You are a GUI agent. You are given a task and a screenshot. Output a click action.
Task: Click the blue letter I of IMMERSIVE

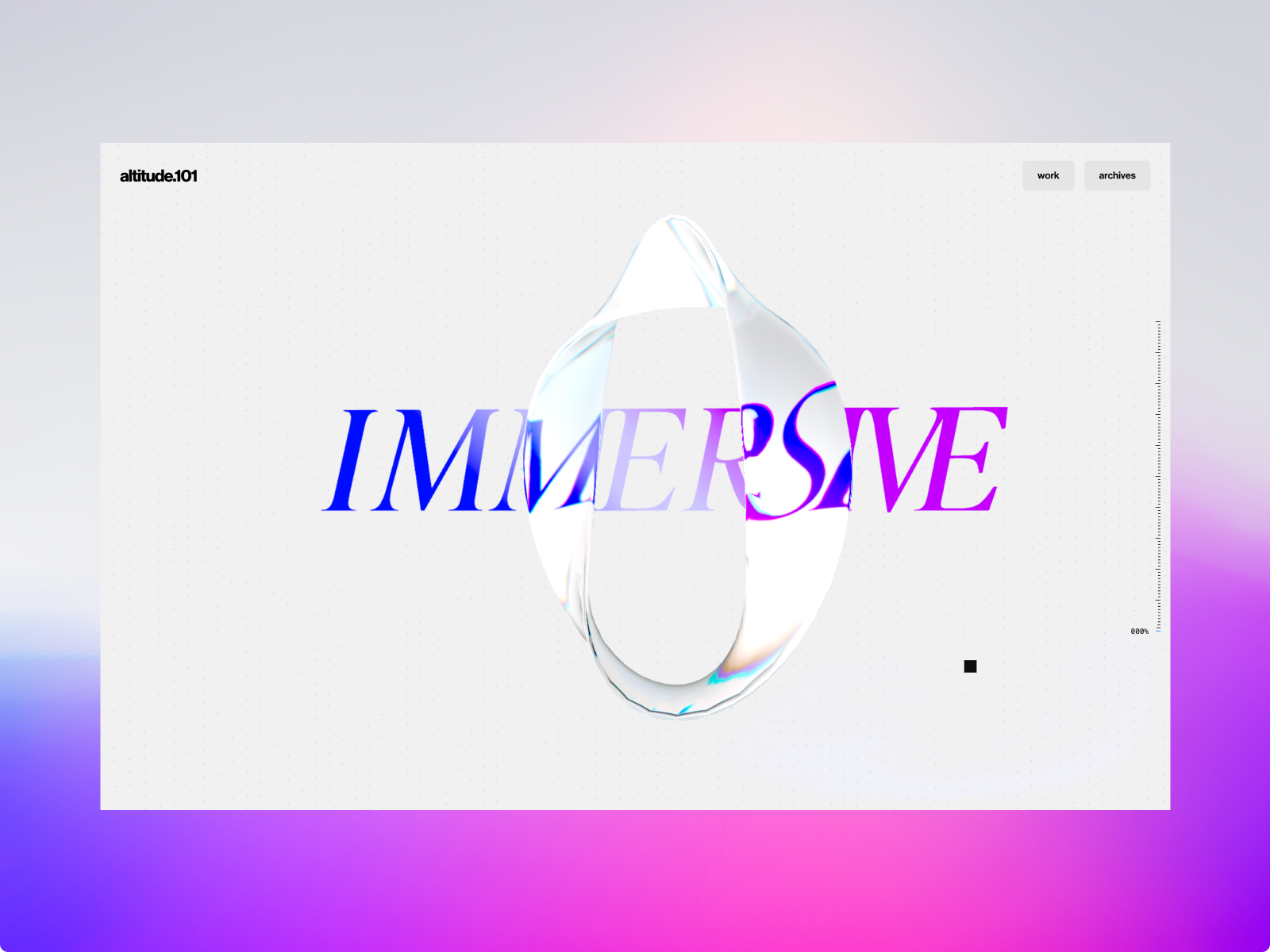click(350, 459)
